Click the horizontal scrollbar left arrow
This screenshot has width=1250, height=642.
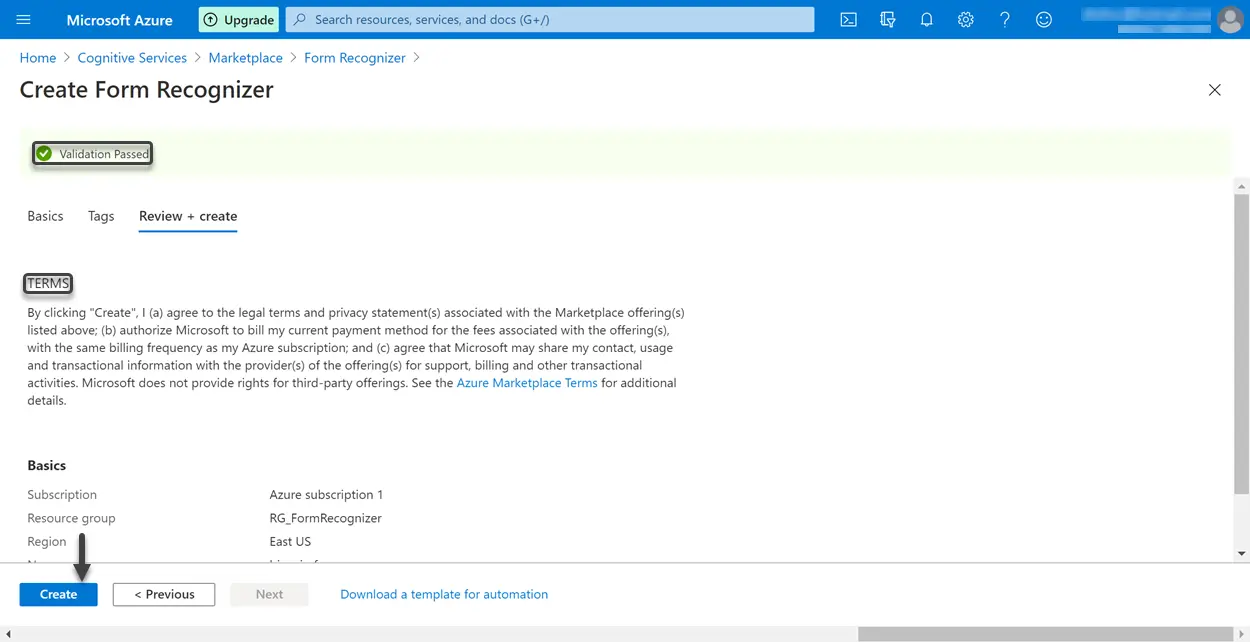(x=8, y=634)
